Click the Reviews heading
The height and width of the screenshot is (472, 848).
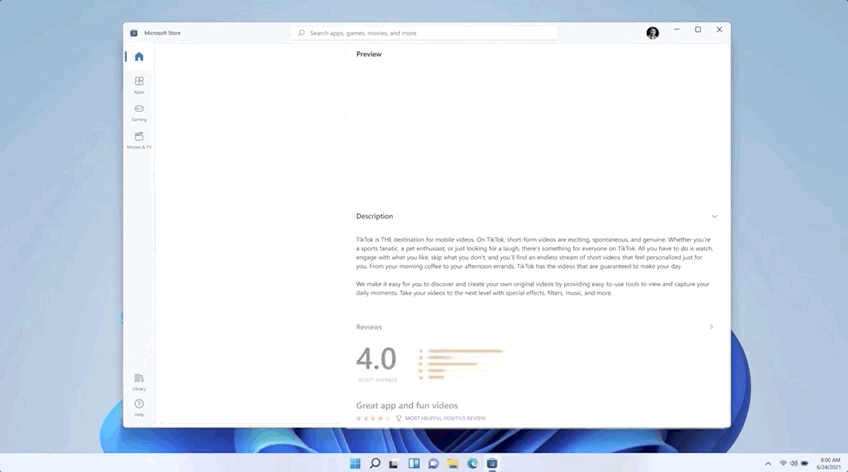click(369, 327)
